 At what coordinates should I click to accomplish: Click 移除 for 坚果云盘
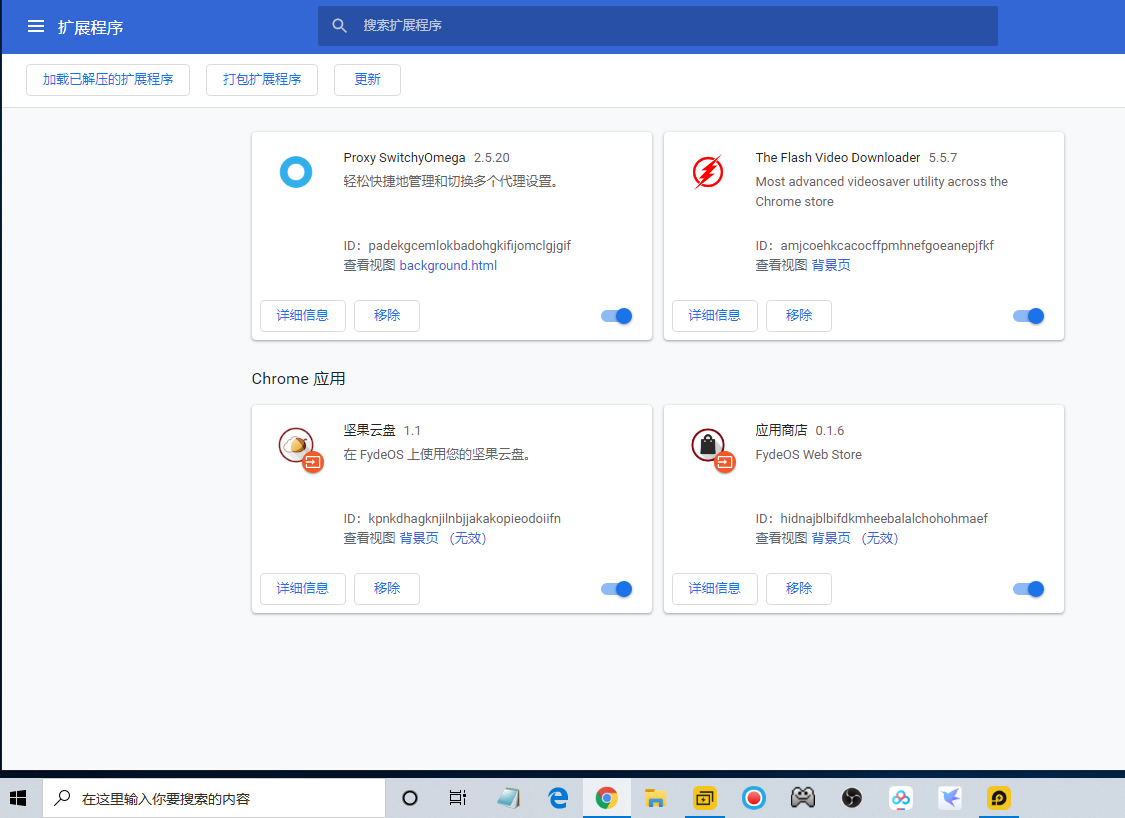(x=387, y=589)
